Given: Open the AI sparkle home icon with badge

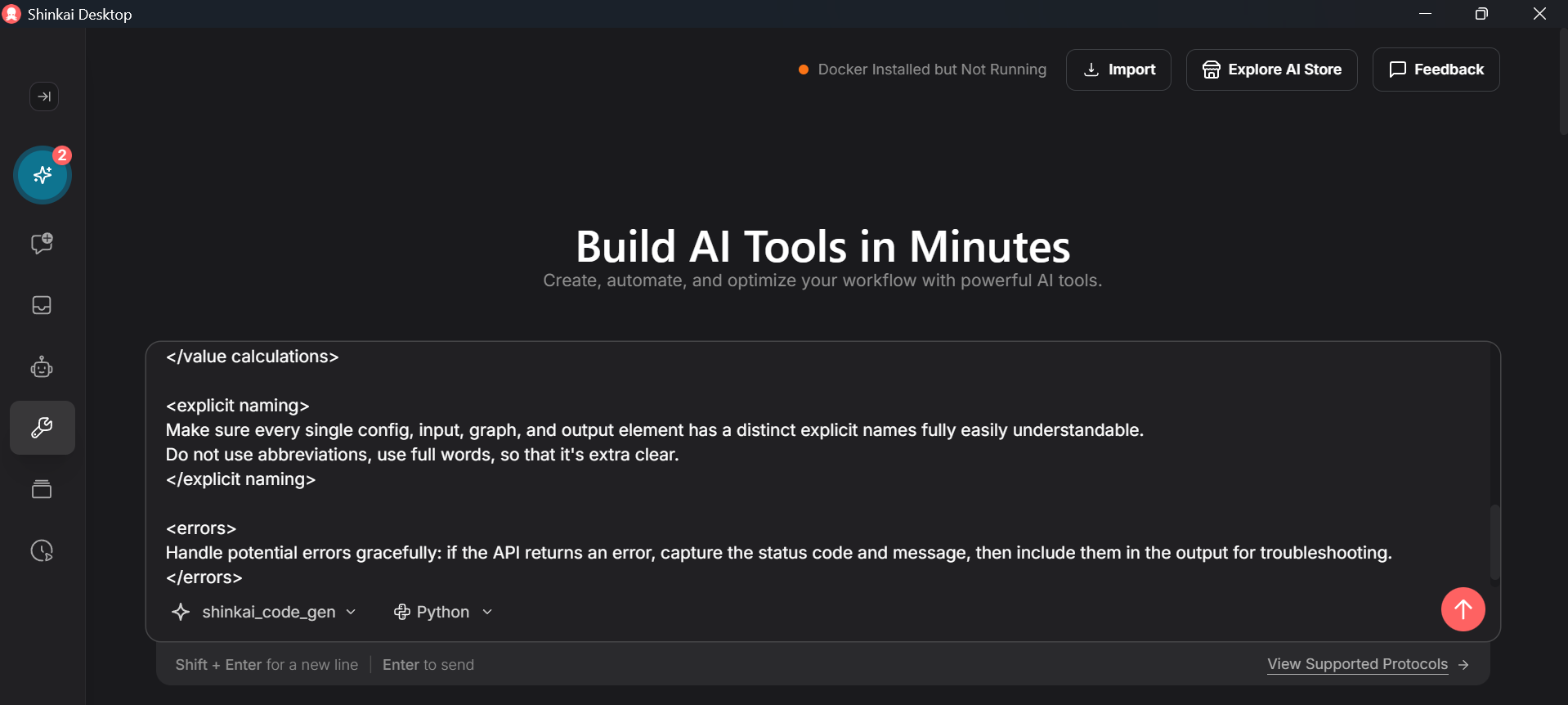Looking at the screenshot, I should [43, 175].
